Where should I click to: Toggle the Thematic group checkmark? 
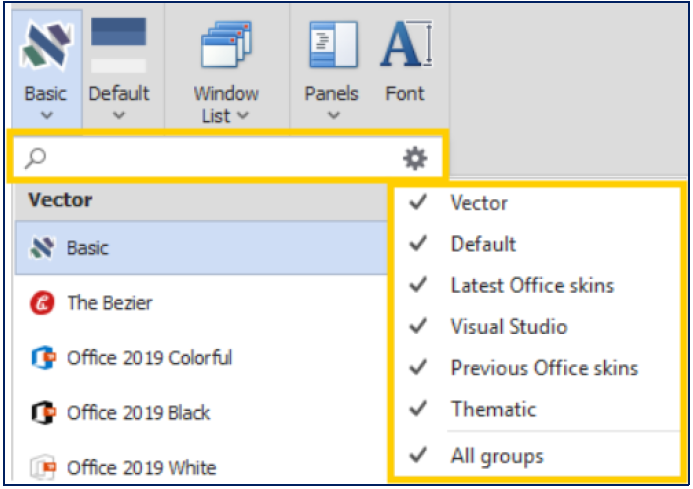[x=418, y=409]
